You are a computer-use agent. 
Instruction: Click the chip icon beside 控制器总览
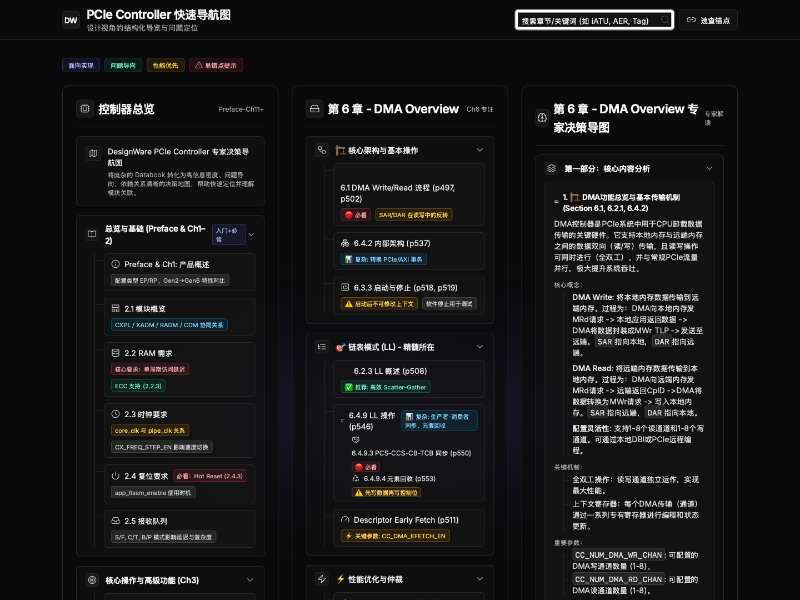coord(85,109)
